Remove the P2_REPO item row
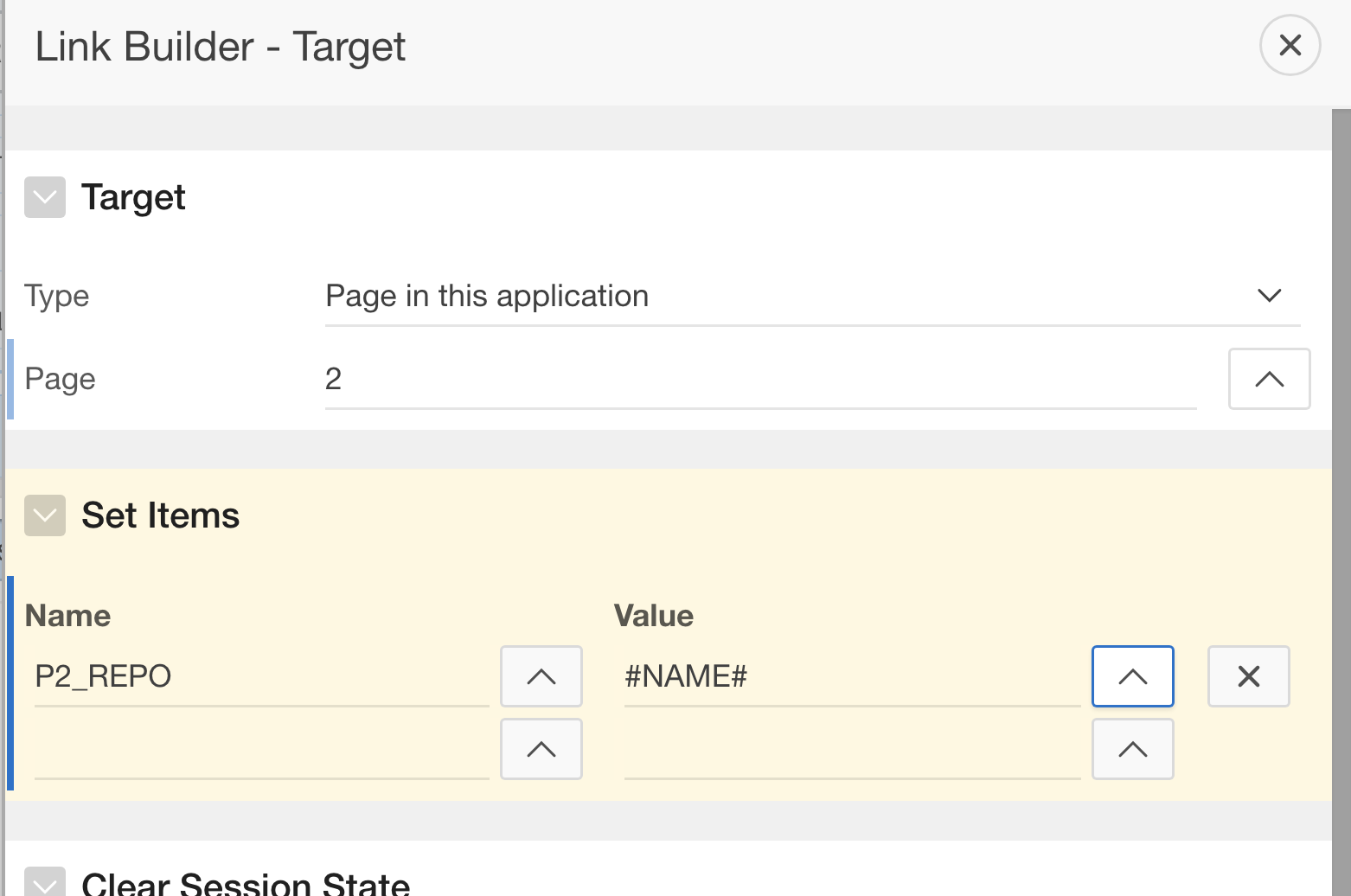This screenshot has height=896, width=1351. click(1248, 676)
